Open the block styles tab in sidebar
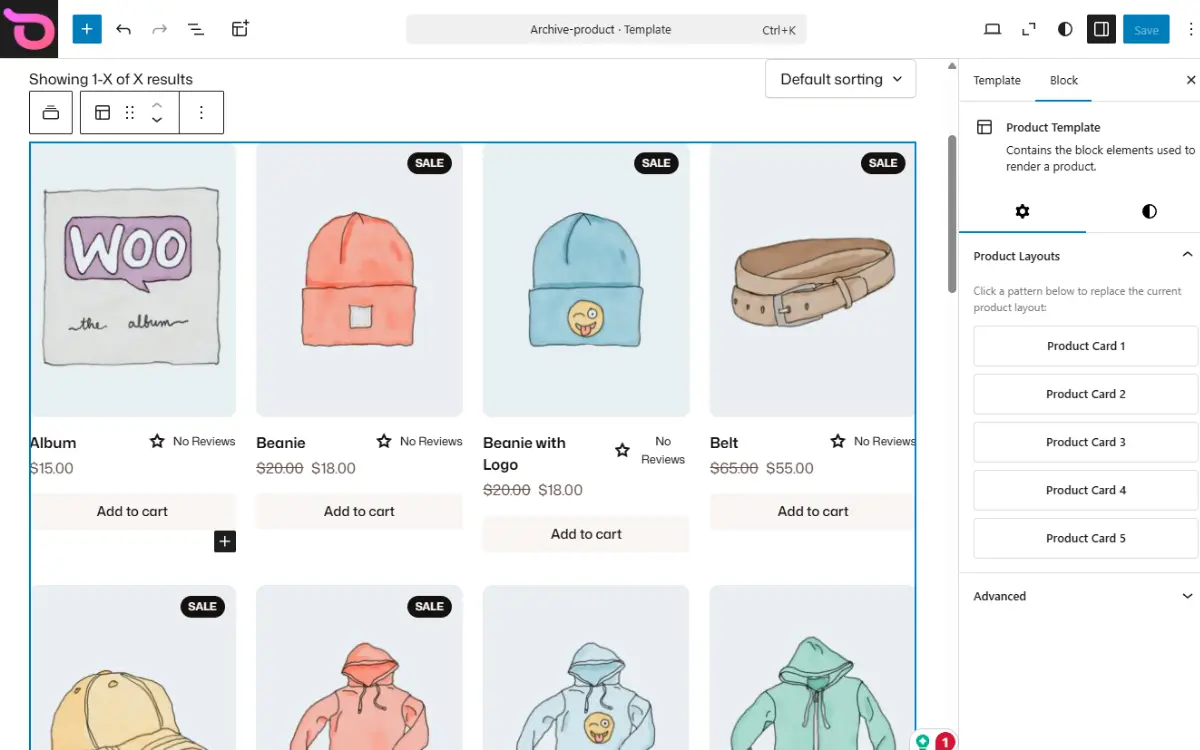Image resolution: width=1200 pixels, height=750 pixels. 1149,211
